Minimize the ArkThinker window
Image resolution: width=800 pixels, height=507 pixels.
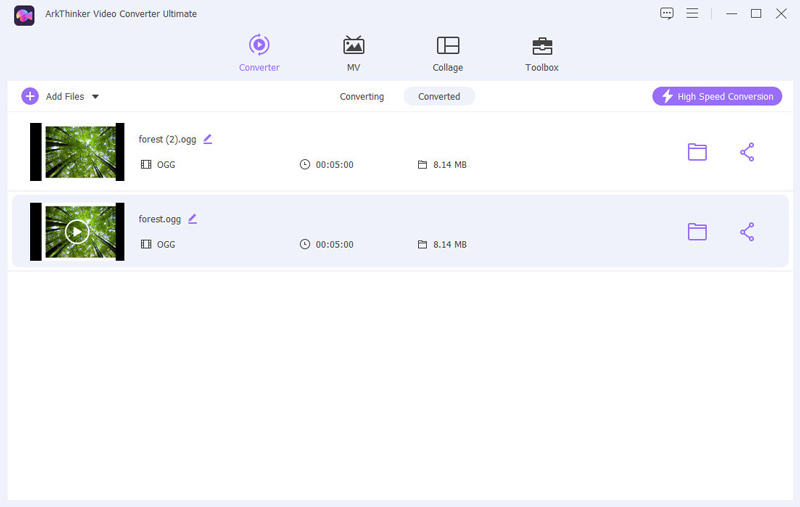click(x=732, y=14)
